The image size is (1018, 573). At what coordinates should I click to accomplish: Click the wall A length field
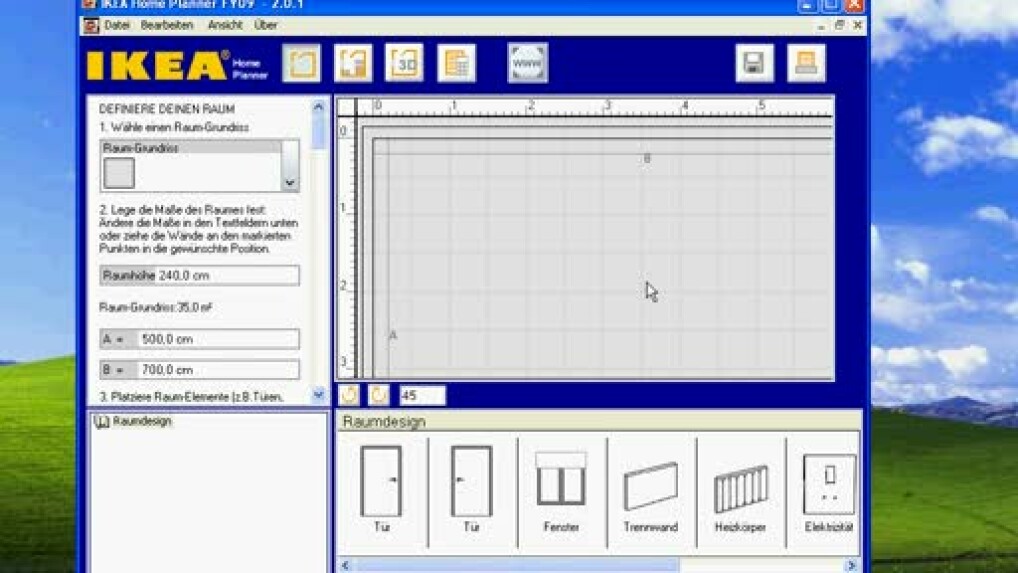(x=217, y=339)
